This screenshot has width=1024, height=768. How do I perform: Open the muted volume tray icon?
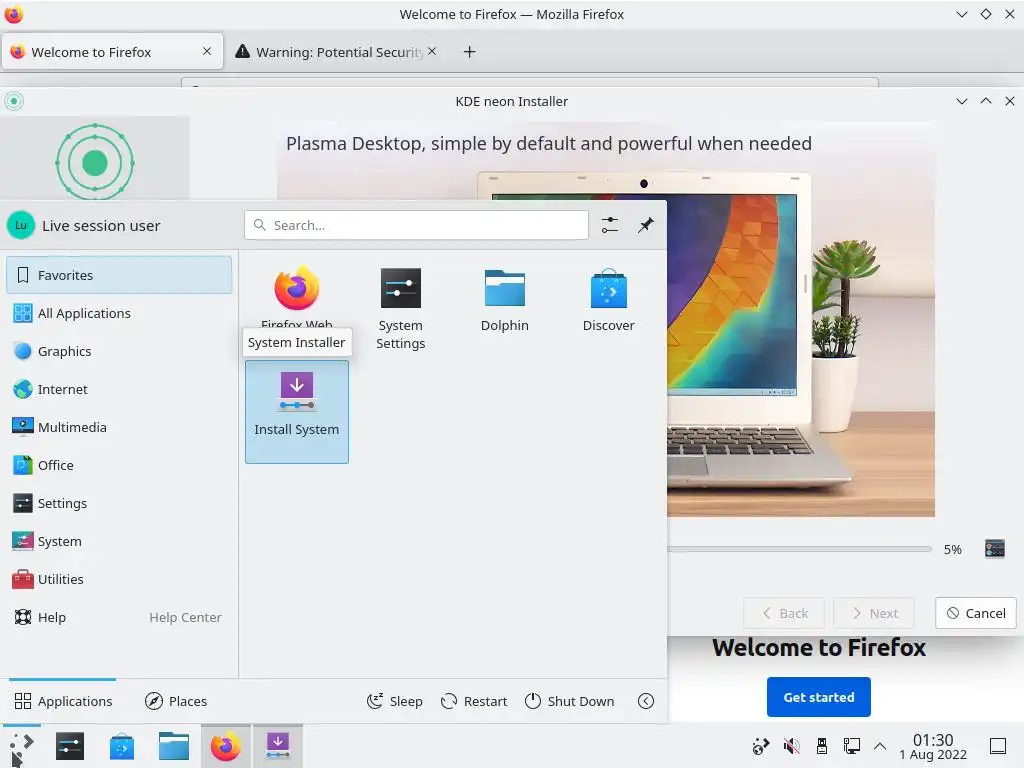click(x=792, y=746)
